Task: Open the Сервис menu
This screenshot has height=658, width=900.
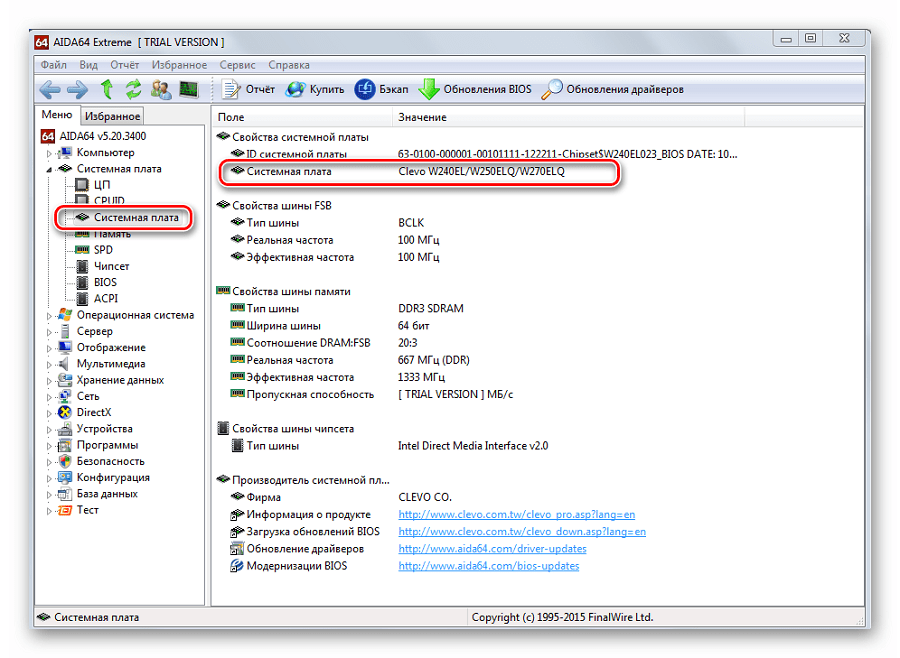Action: [x=237, y=65]
